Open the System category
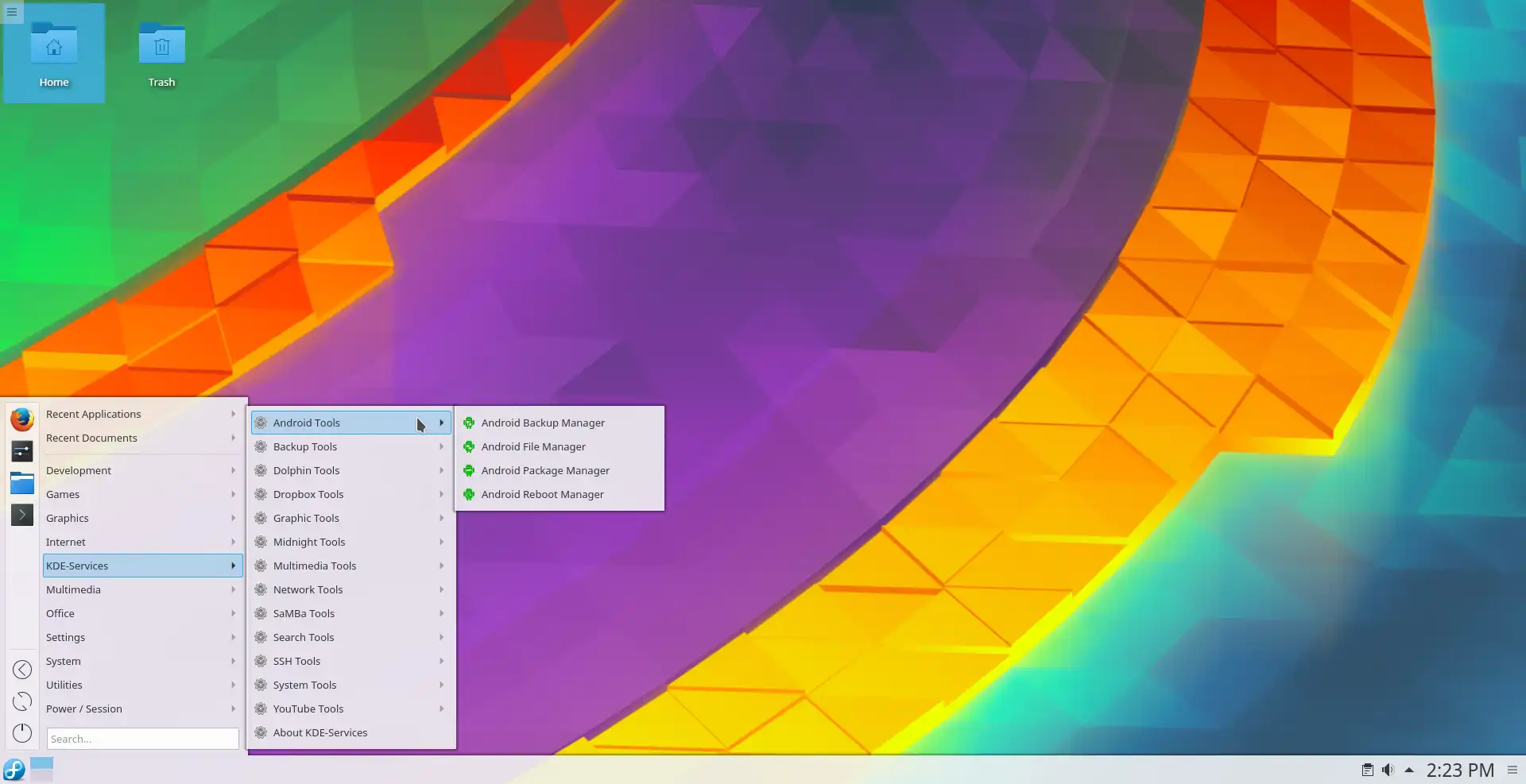 142,661
